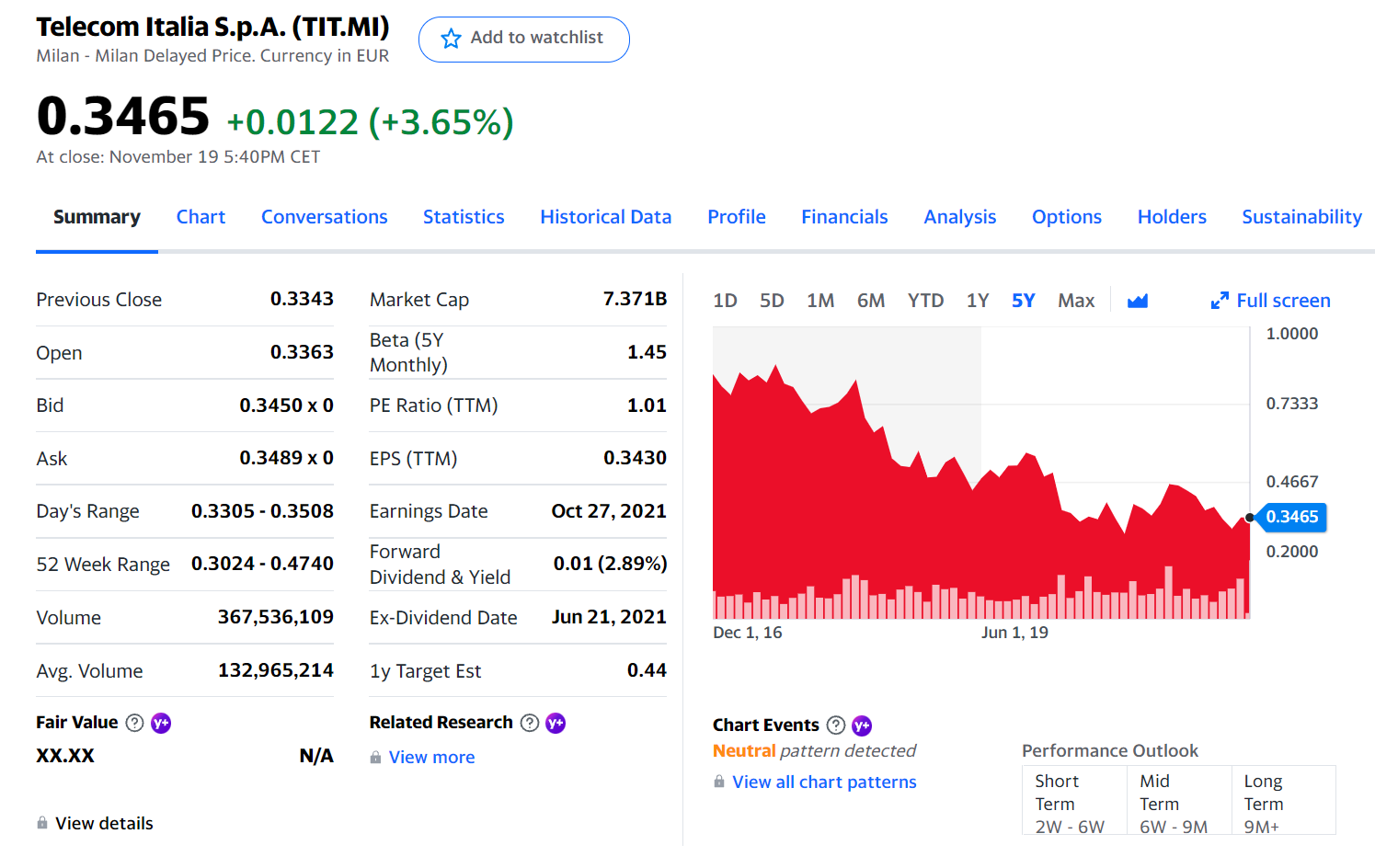Open View all chart patterns link
Screen dimensions: 1375x868
(824, 782)
